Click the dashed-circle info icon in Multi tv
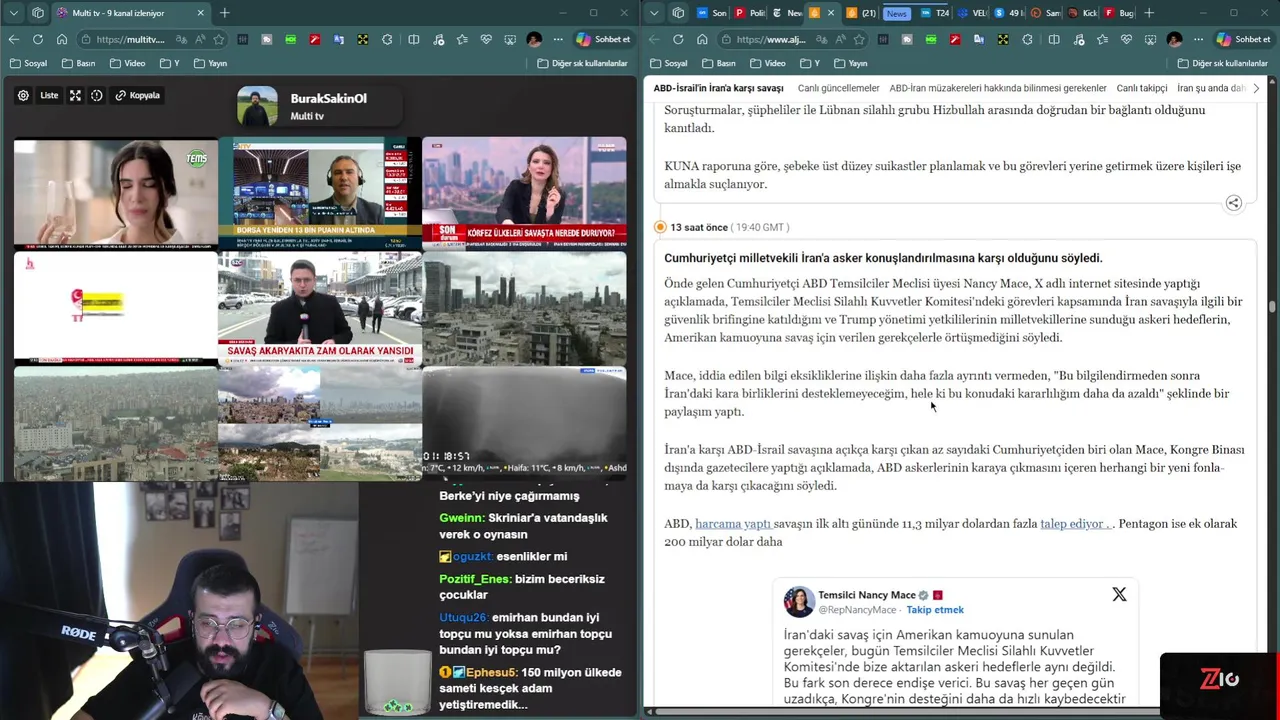This screenshot has height=720, width=1280. 97,95
